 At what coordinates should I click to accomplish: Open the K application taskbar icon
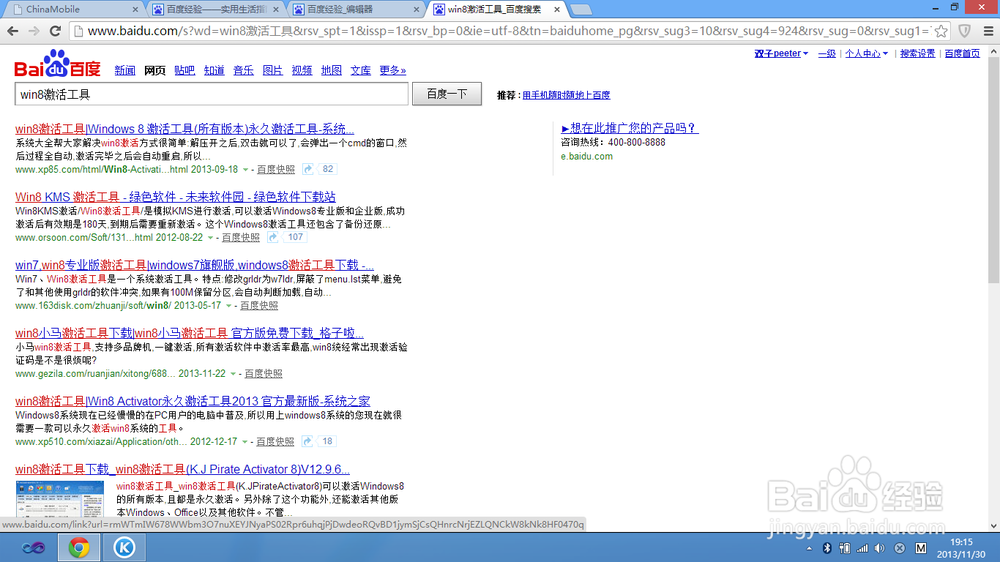pos(124,547)
